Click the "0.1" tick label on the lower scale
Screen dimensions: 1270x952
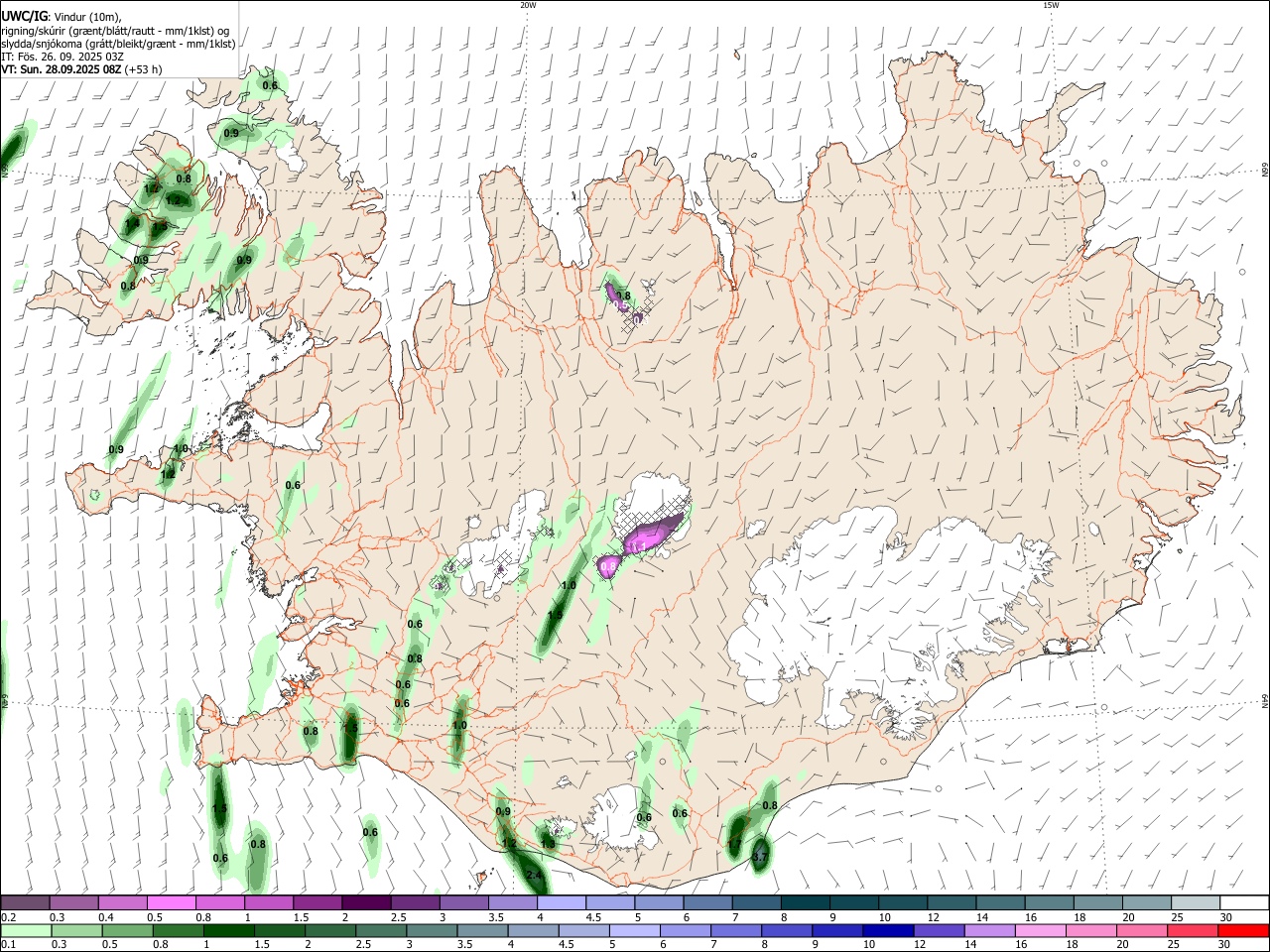[x=8, y=944]
